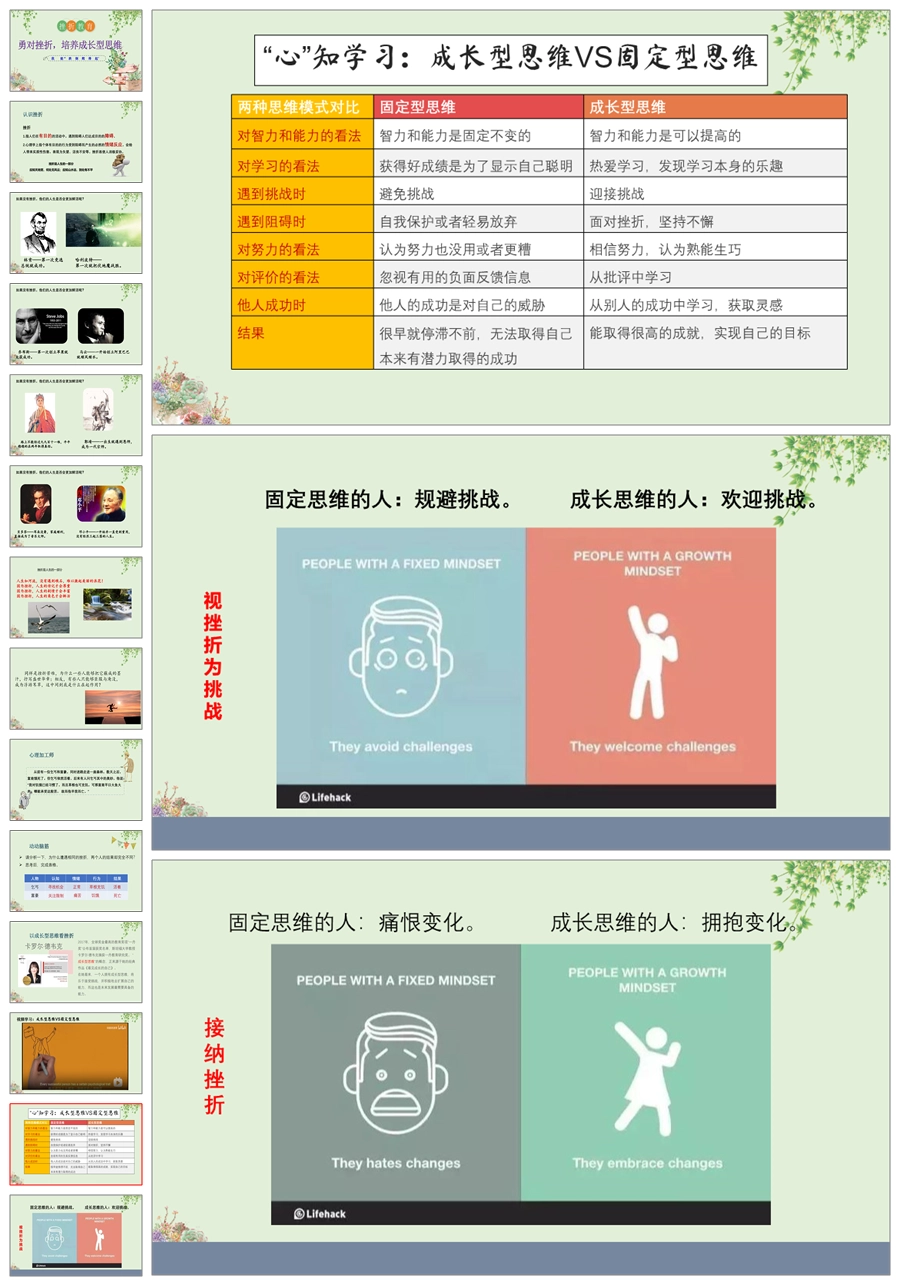The width and height of the screenshot is (900, 1286).
Task: Click the slide title “心”知学习 text box
Action: [x=510, y=58]
